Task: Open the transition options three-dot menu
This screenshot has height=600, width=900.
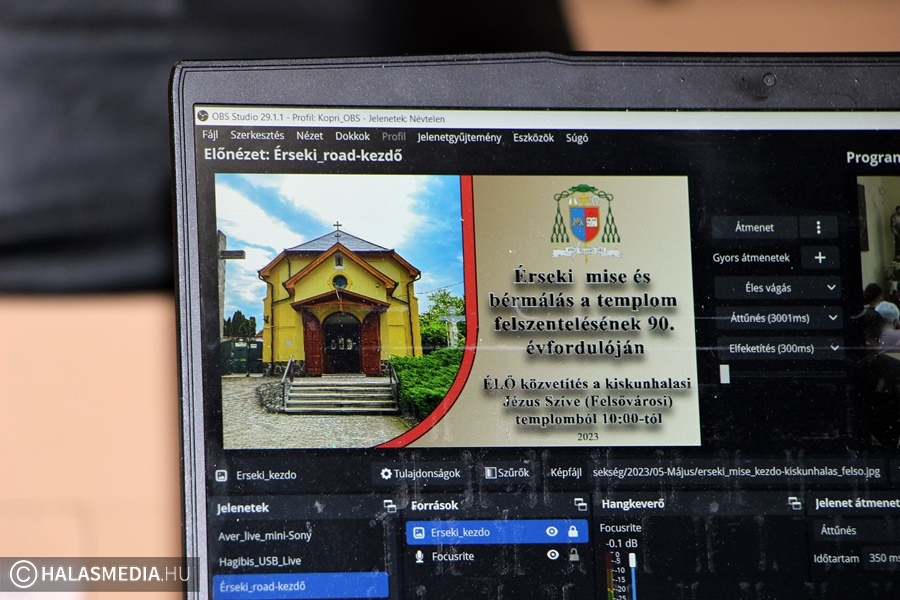Action: coord(819,227)
